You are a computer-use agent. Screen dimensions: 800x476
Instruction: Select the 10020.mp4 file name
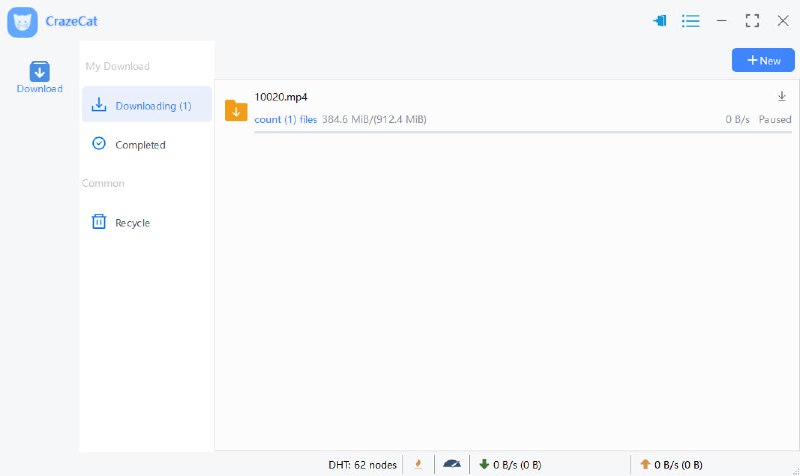pos(281,97)
